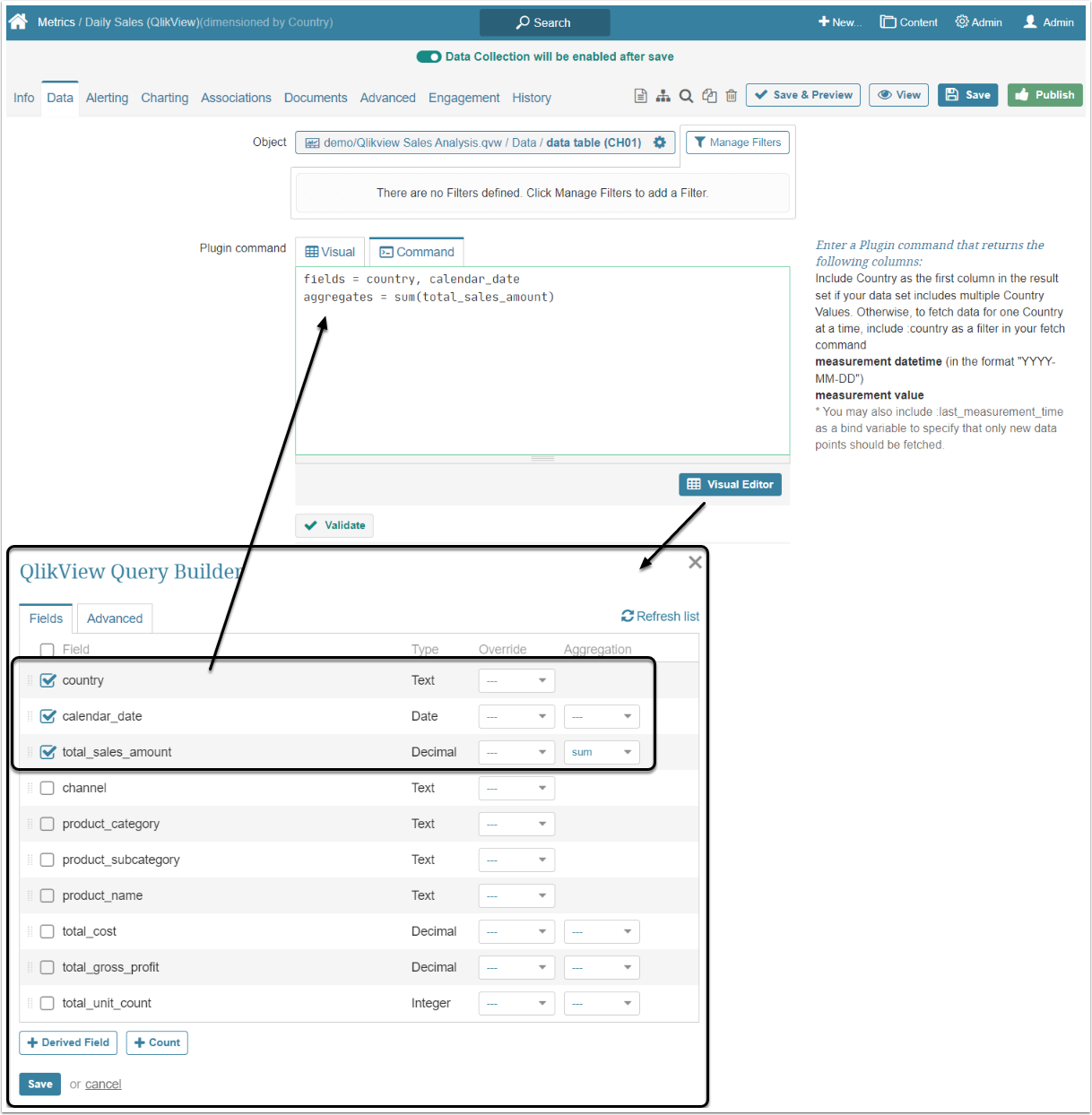The image size is (1092, 1115).
Task: Click the Manage Filters button
Action: pyautogui.click(x=738, y=143)
